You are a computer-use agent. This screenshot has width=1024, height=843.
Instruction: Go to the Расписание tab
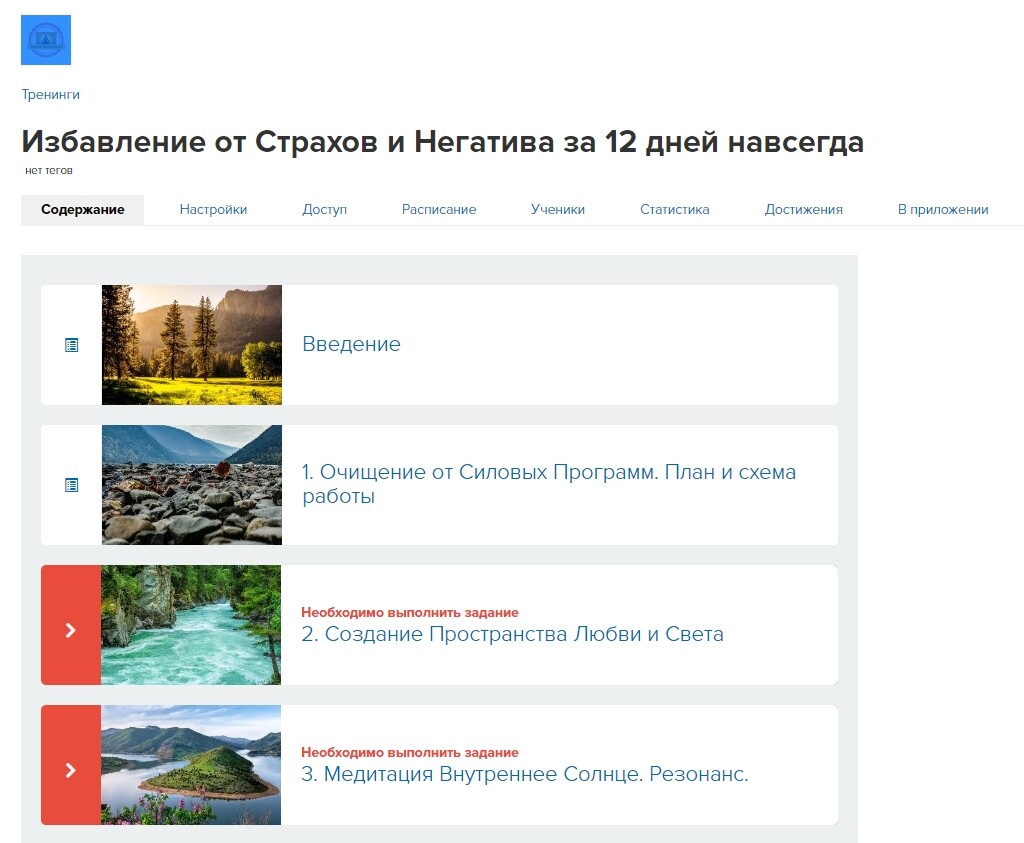tap(438, 210)
